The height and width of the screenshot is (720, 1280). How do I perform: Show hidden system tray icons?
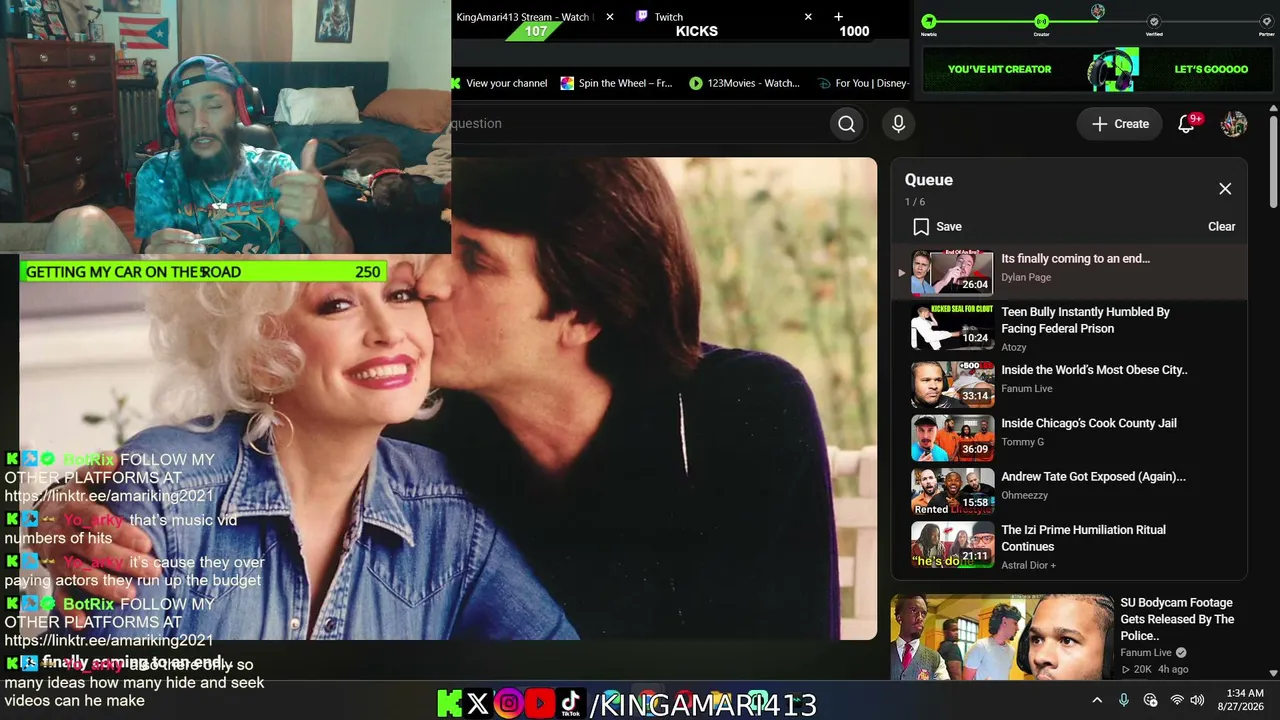point(1097,700)
